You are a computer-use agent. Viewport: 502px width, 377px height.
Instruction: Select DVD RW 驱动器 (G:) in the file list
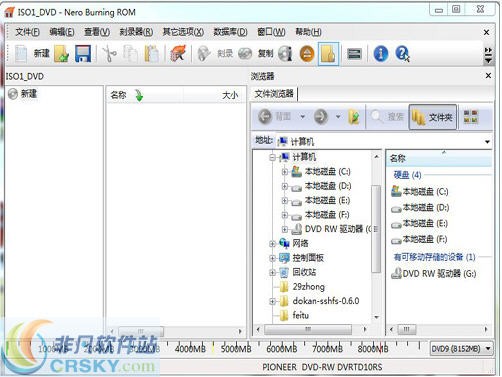[x=433, y=274]
